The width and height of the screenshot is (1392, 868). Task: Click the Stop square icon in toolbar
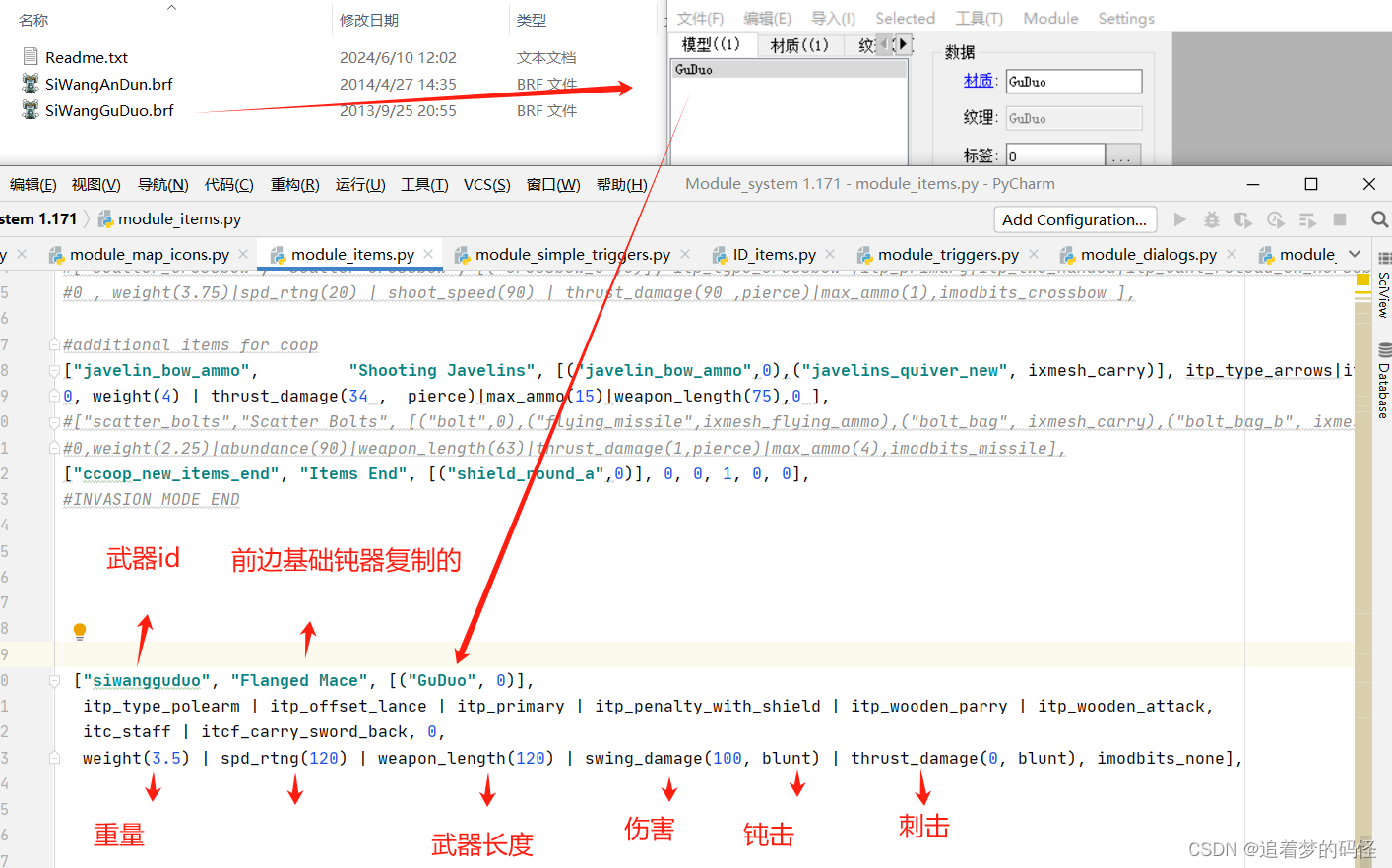point(1340,219)
